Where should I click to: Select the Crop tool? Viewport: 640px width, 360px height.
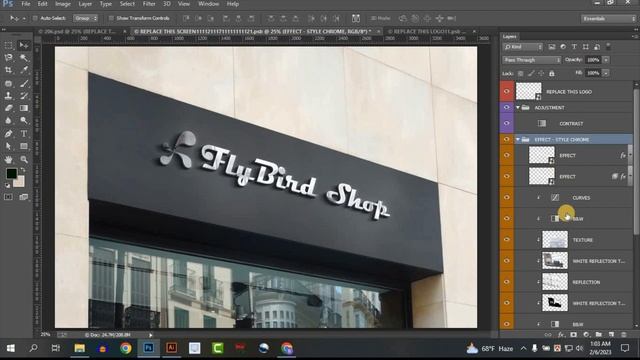8,70
